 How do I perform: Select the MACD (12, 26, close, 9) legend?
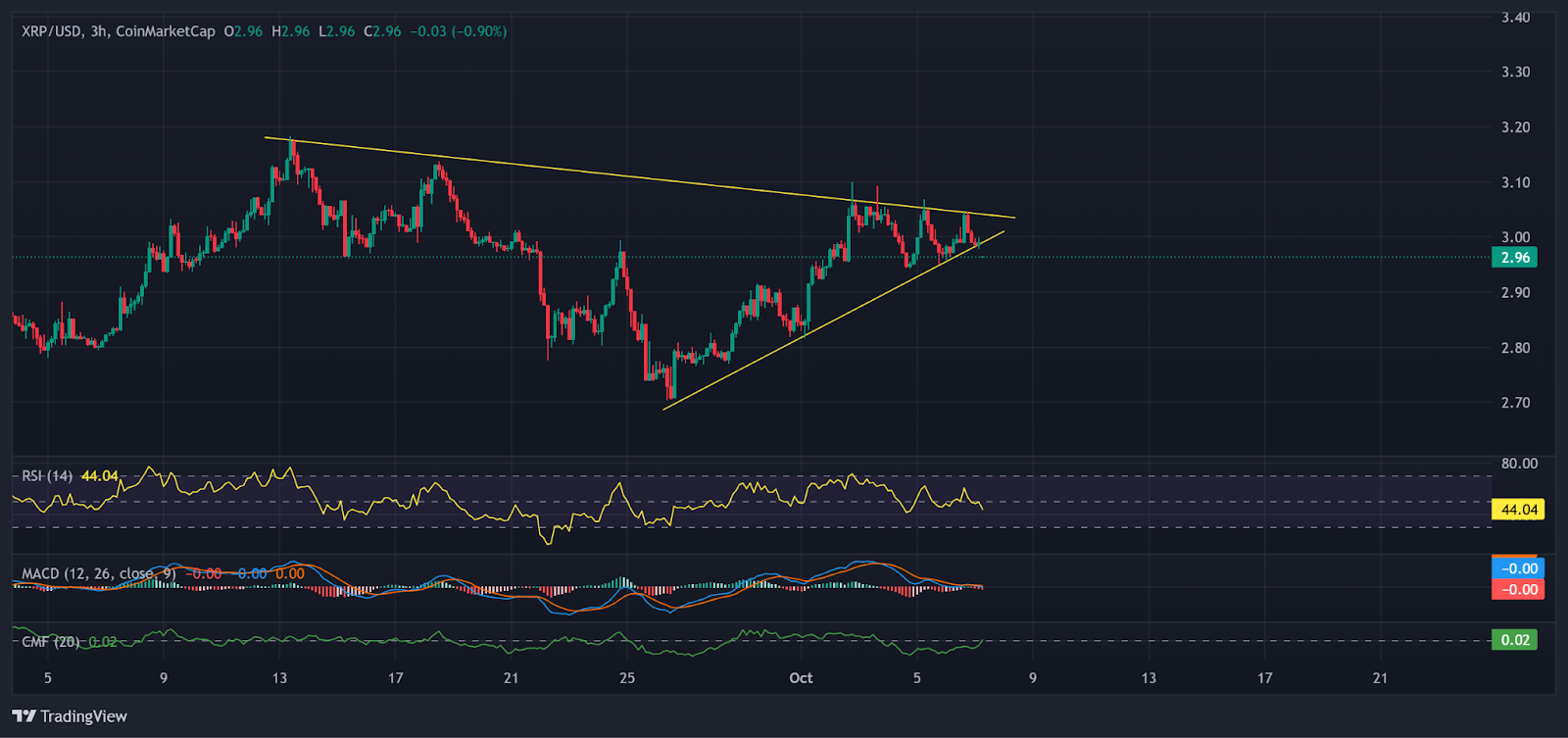pos(99,573)
